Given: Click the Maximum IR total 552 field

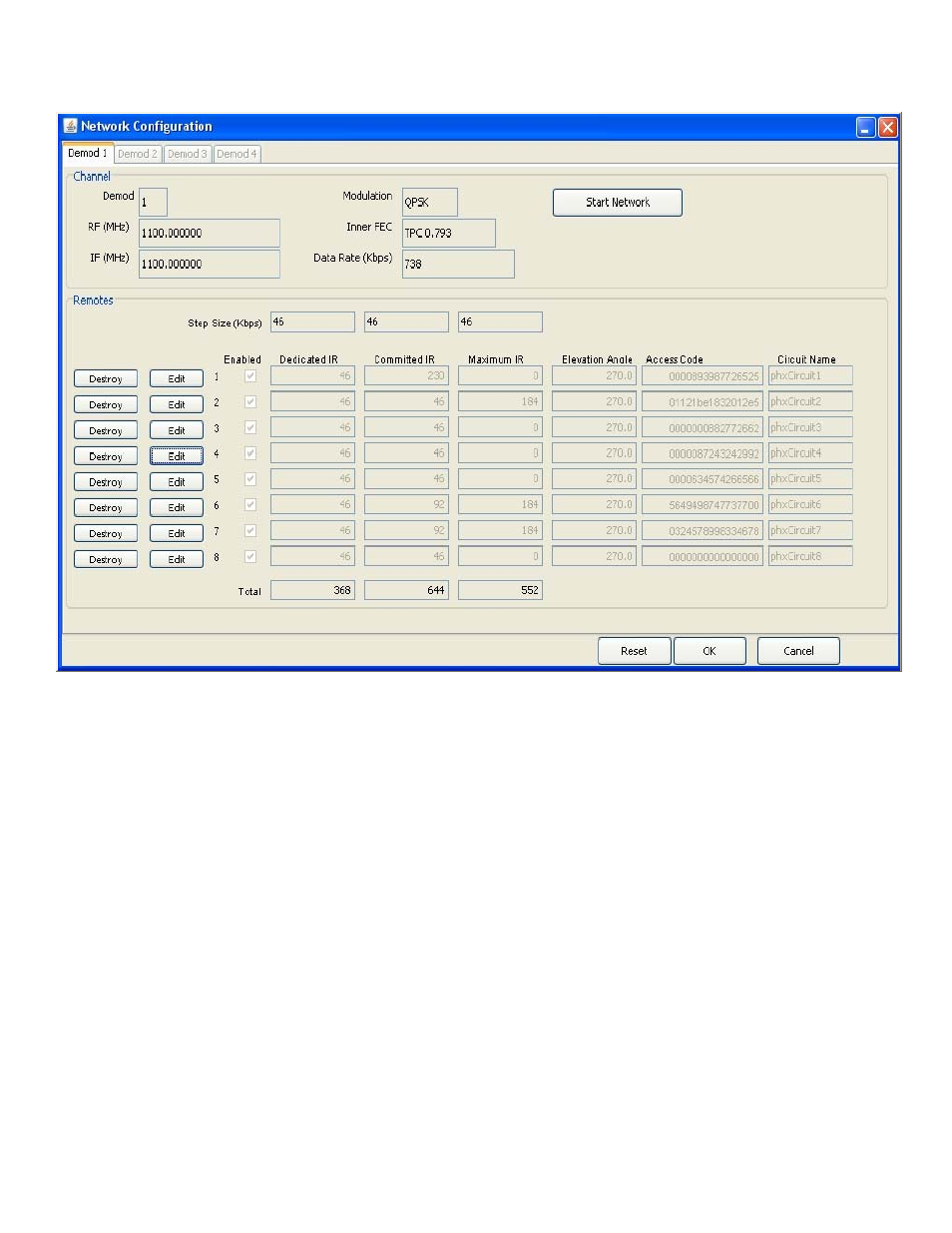Looking at the screenshot, I should [500, 590].
